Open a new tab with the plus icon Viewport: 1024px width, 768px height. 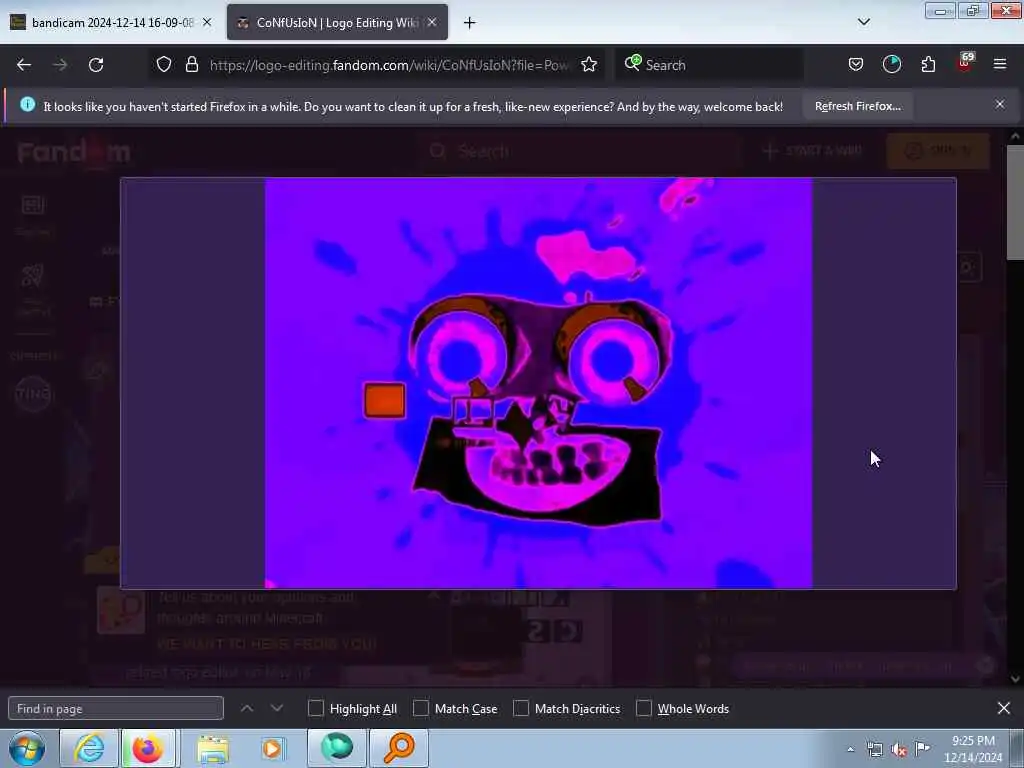coord(470,23)
